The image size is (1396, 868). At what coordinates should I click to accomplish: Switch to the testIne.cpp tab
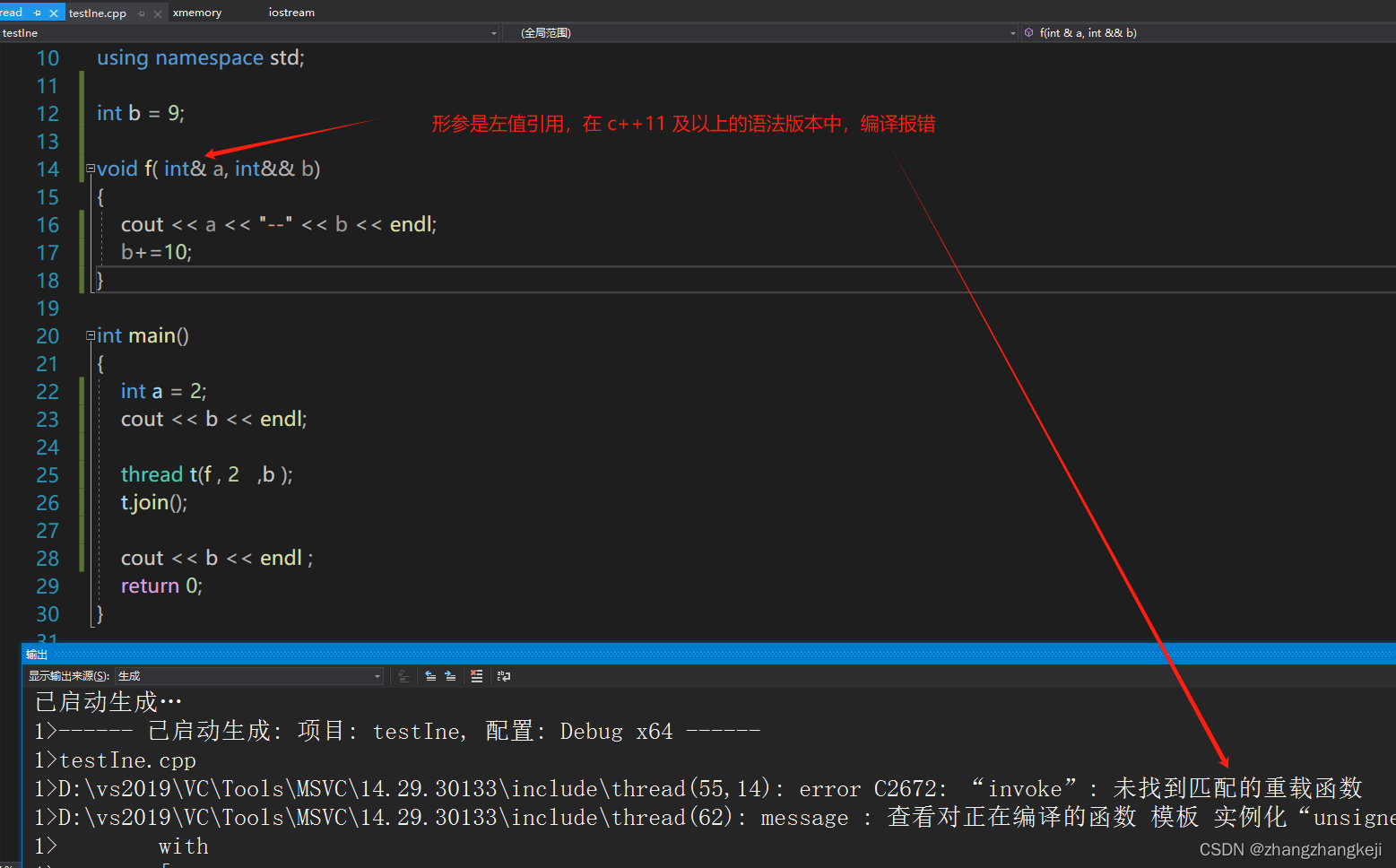point(97,13)
